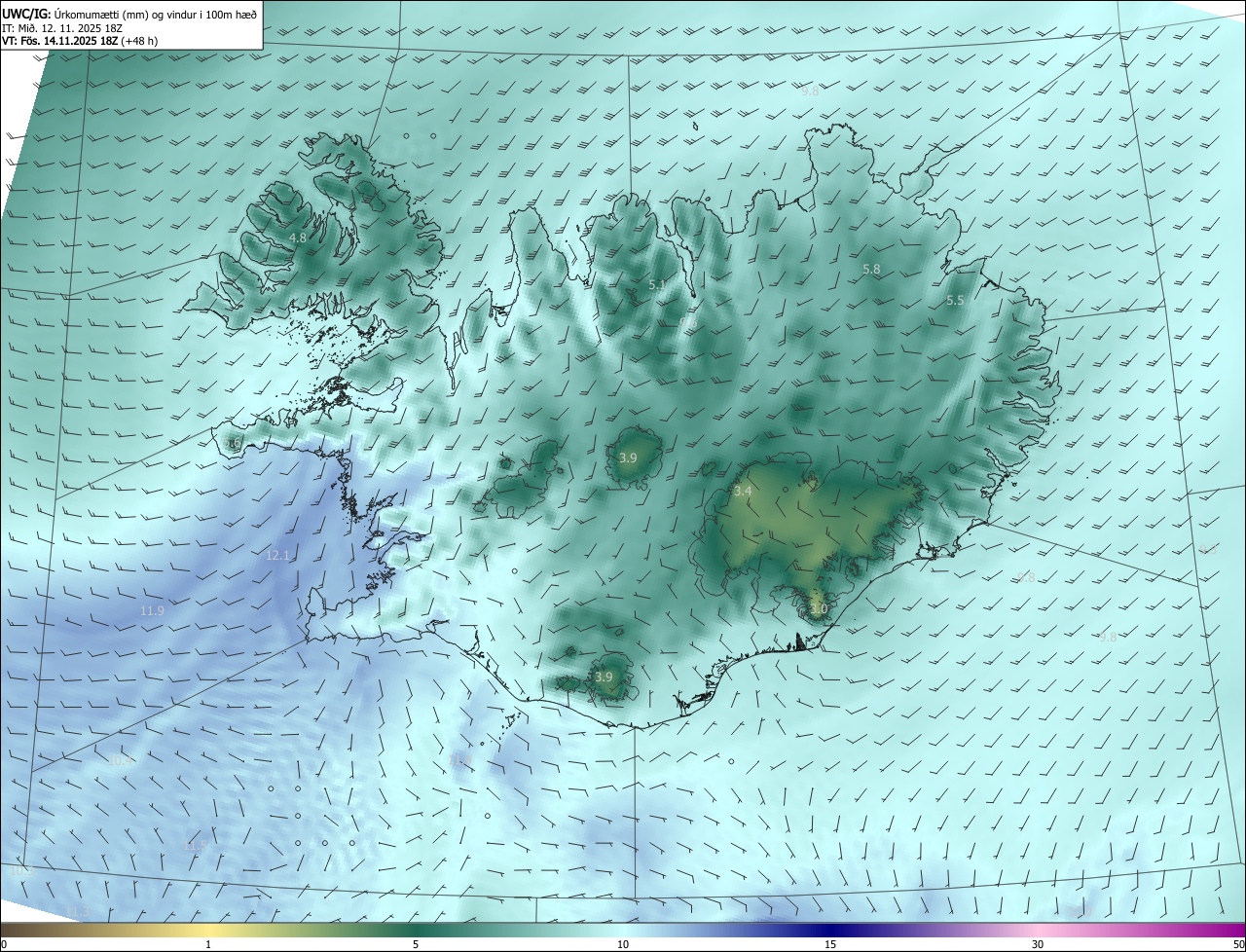Image resolution: width=1246 pixels, height=952 pixels.
Task: Click the 3.4 value on the large southeast glacier
Action: point(743,492)
